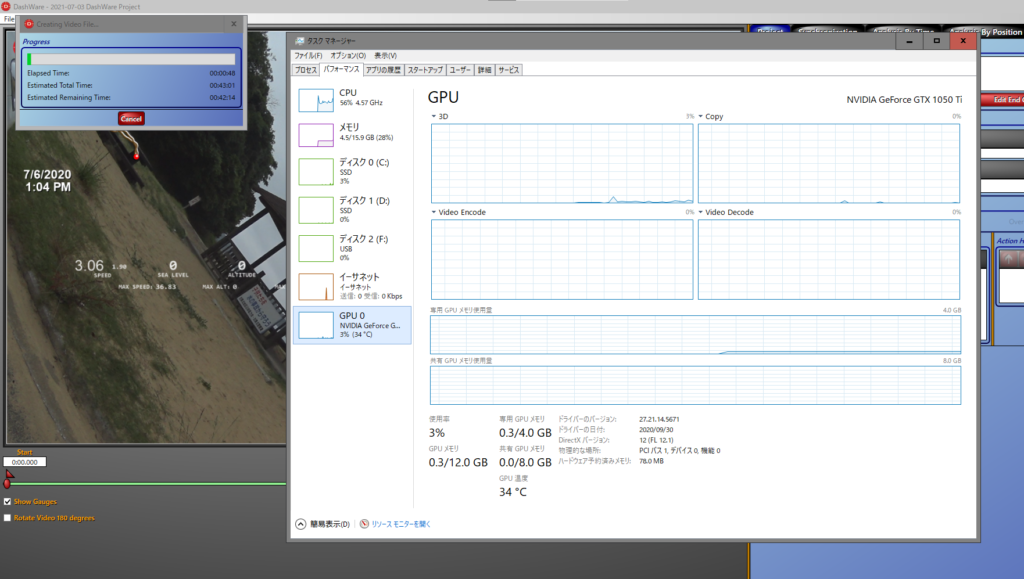1024x579 pixels.
Task: Switch to the プロセス tab
Action: click(x=305, y=70)
